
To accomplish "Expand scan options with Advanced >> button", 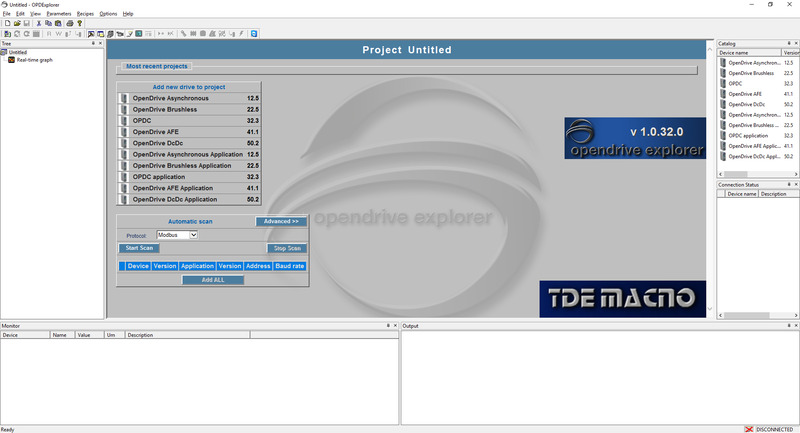I will point(281,221).
